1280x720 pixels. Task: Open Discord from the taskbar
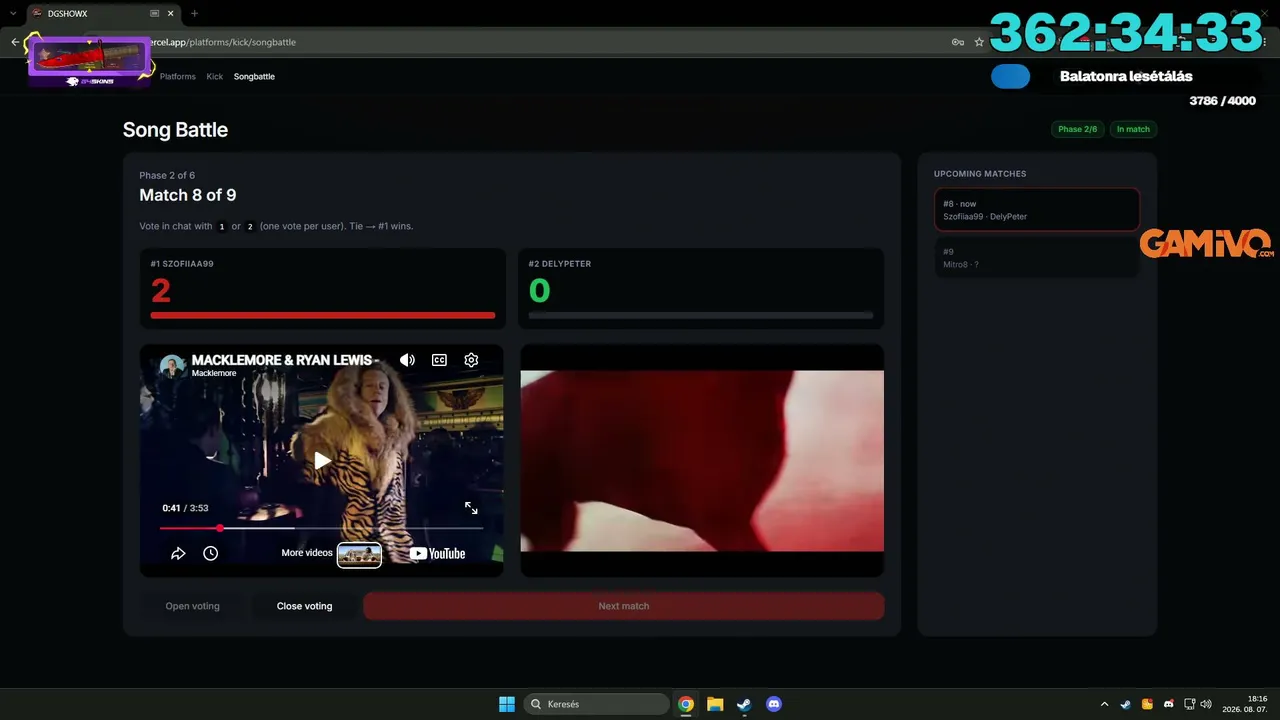[773, 704]
